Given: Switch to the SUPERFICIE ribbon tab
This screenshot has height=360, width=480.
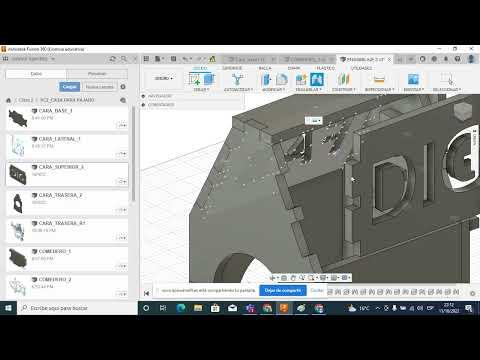Looking at the screenshot, I should point(232,68).
